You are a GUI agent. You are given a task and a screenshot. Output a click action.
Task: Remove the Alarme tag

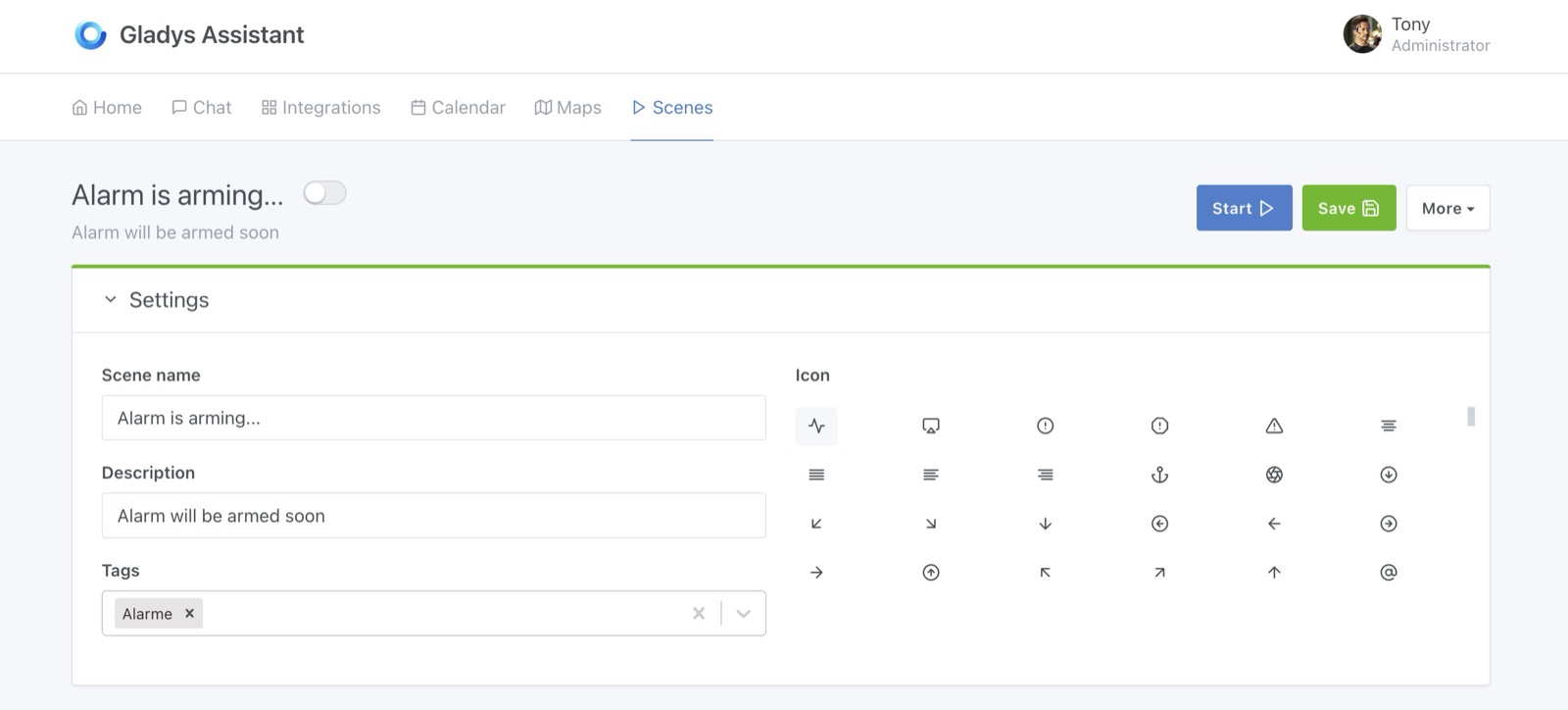[190, 614]
